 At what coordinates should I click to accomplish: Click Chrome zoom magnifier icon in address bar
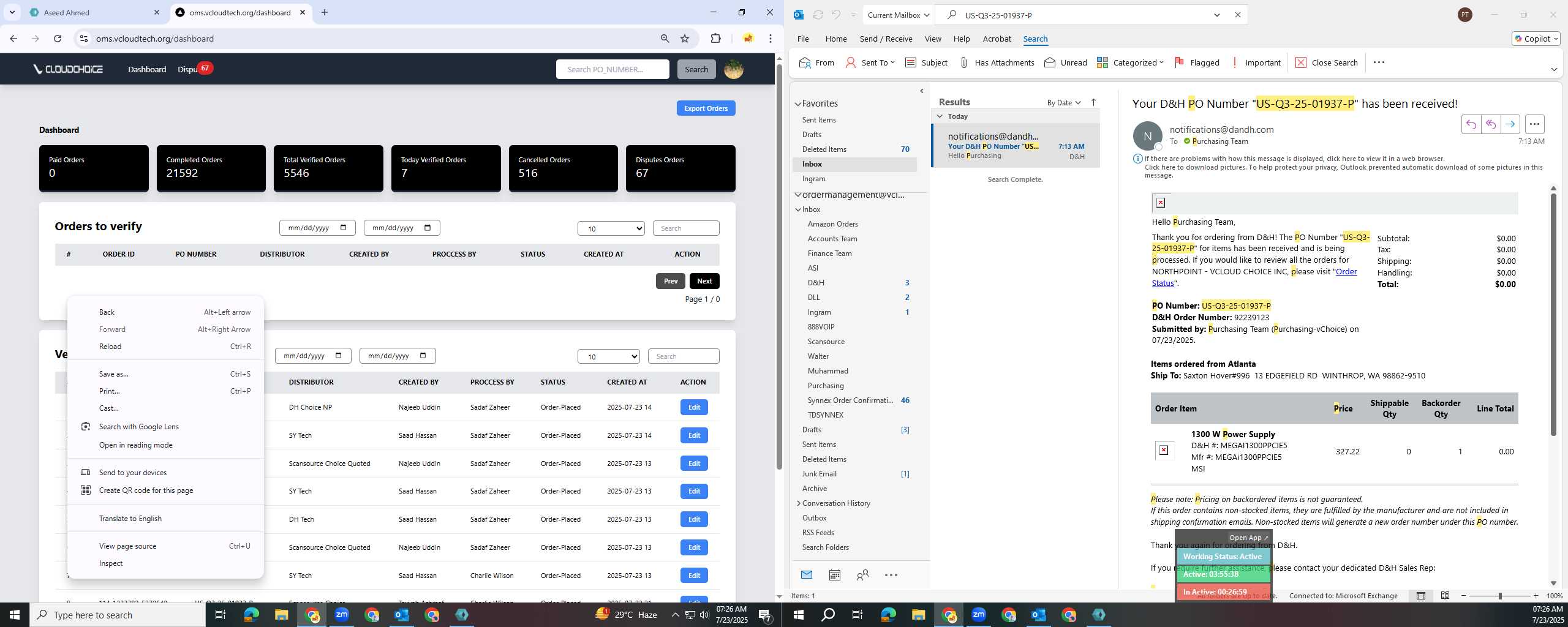(665, 39)
